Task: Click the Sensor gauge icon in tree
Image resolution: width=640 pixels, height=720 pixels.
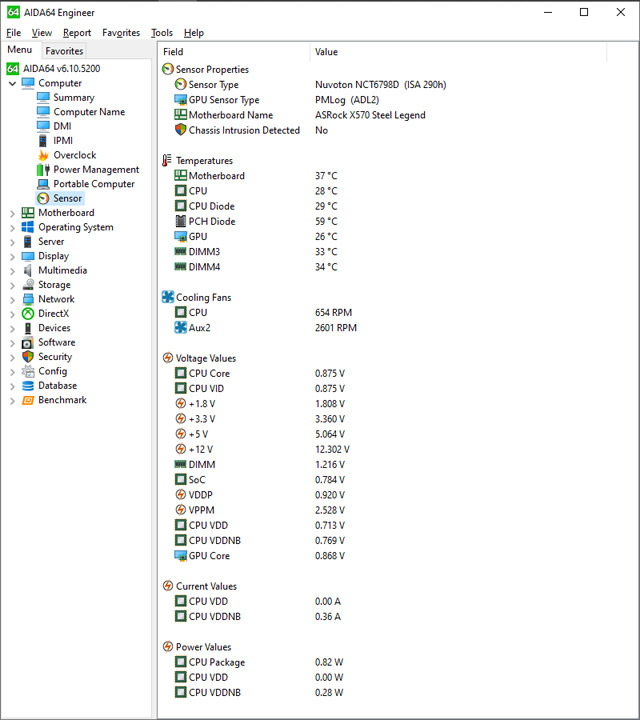Action: (x=43, y=198)
